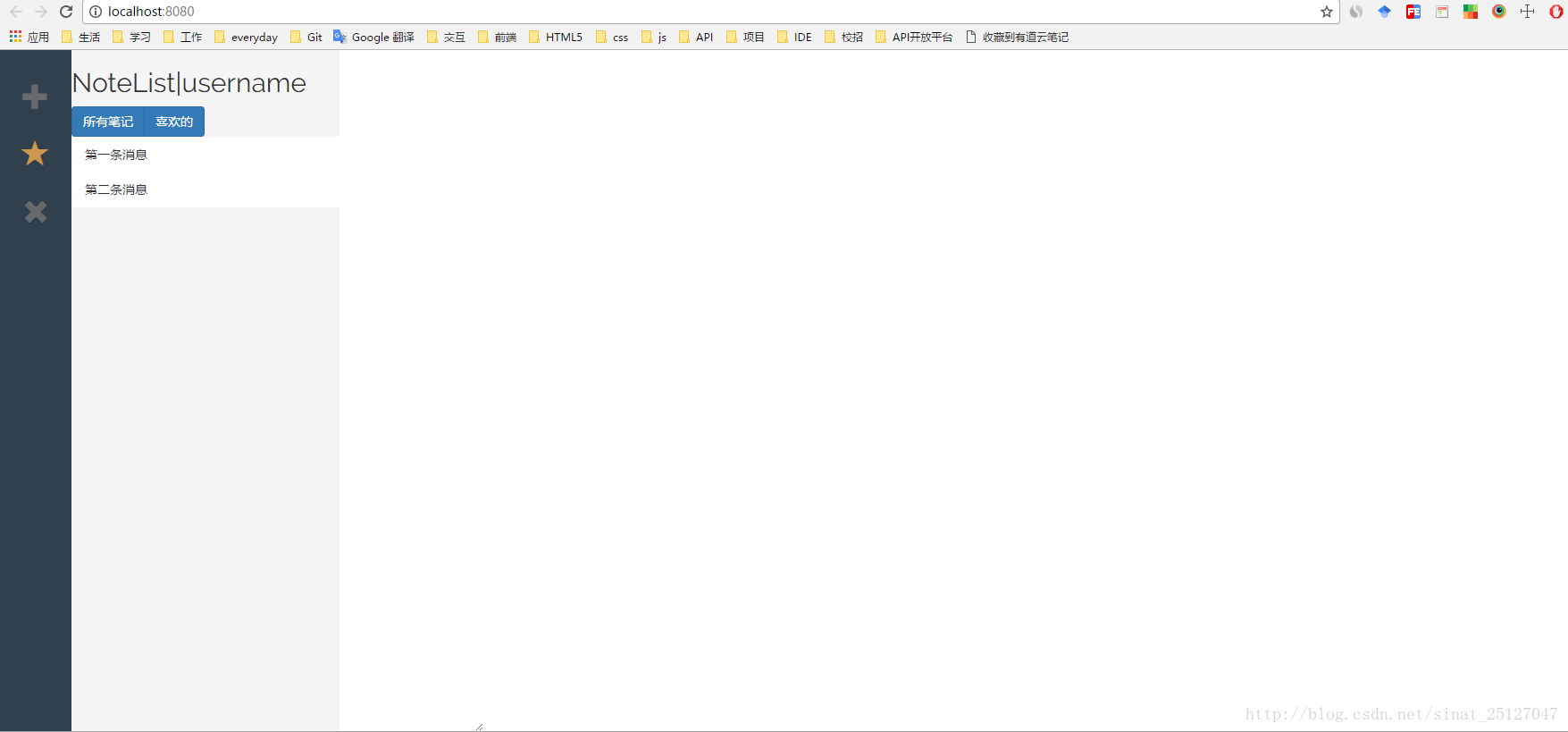1568x732 pixels.
Task: Select the note 第一条消息
Action: point(205,155)
